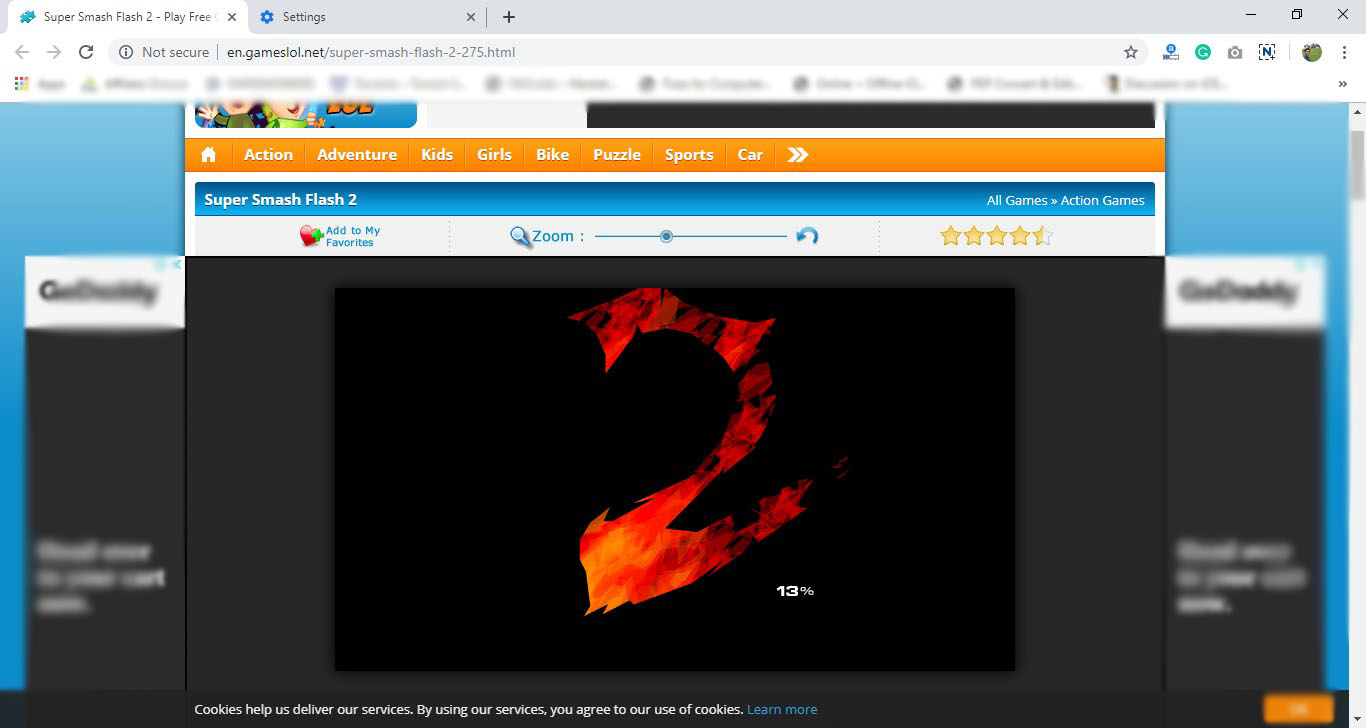
Task: Click the All Games breadcrumb link
Action: click(x=1017, y=200)
